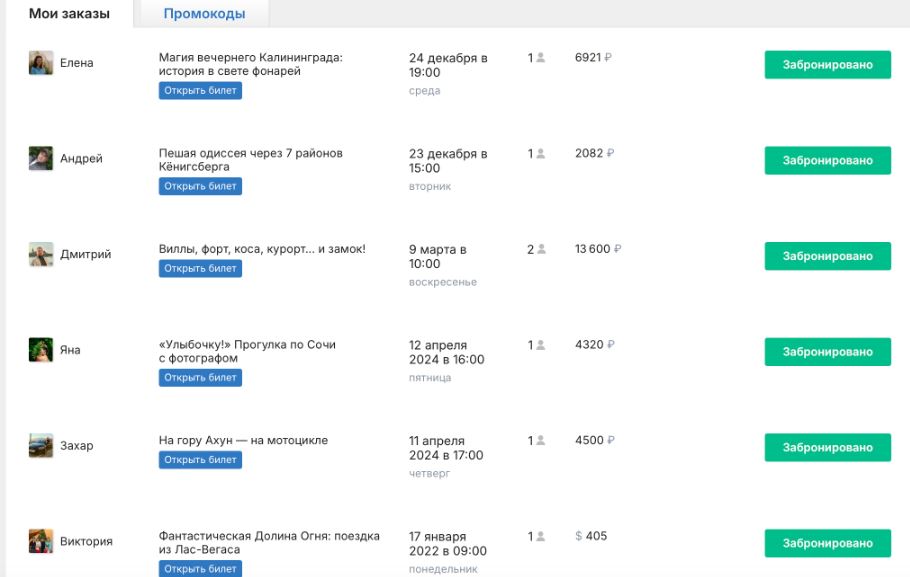The width and height of the screenshot is (910, 577).
Task: Click Viktoria's avatar image
Action: click(41, 541)
